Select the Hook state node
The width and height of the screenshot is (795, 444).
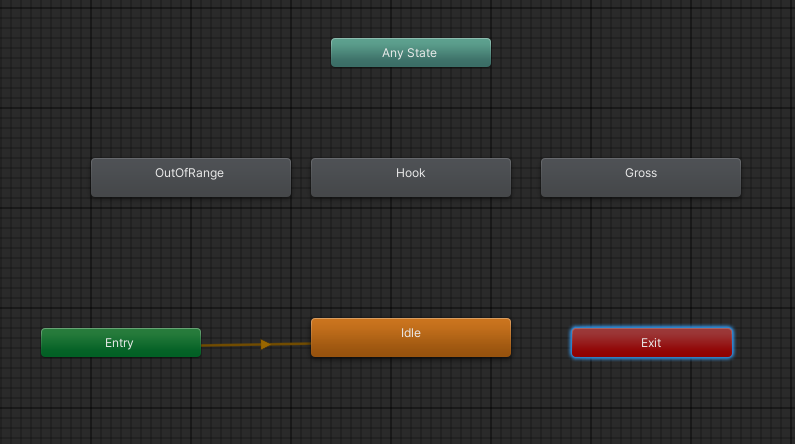(x=411, y=177)
